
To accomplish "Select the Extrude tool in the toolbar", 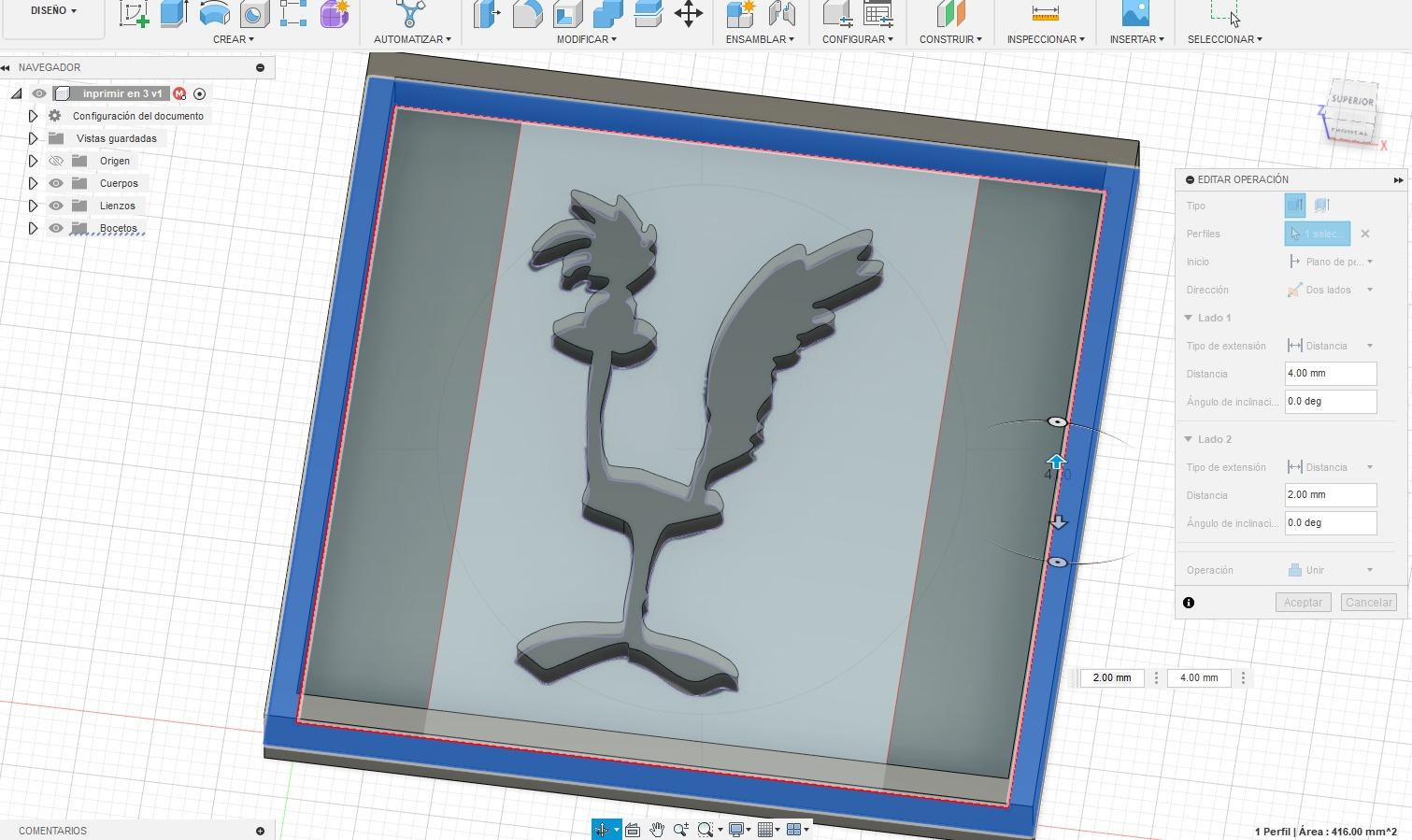I will pyautogui.click(x=174, y=13).
